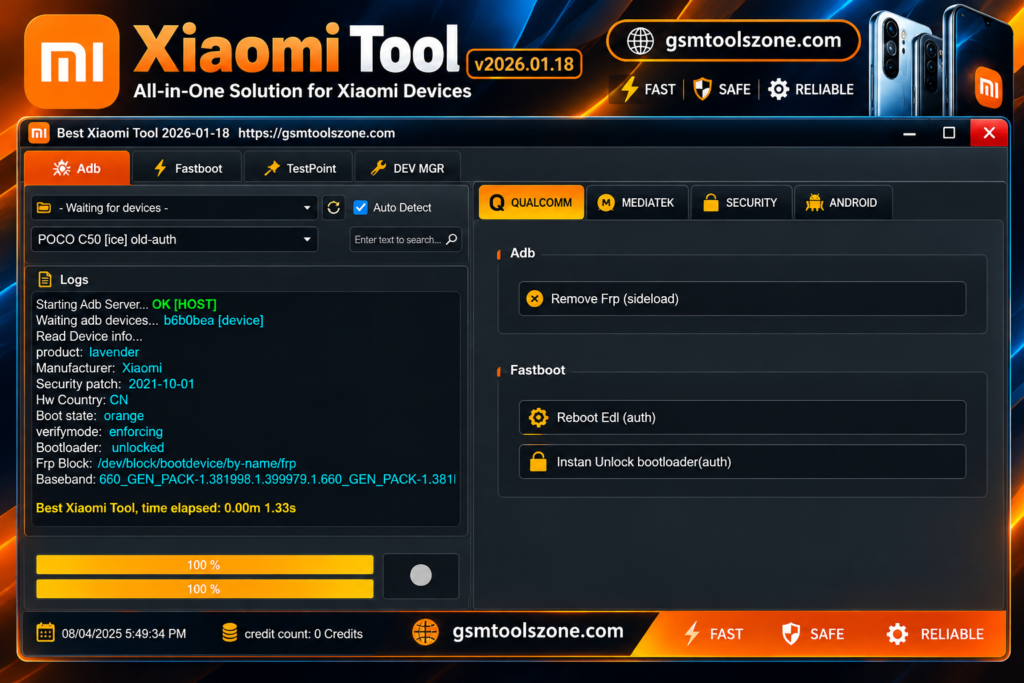Click the large Mi logo in banner
Image resolution: width=1024 pixels, height=683 pixels.
[72, 61]
